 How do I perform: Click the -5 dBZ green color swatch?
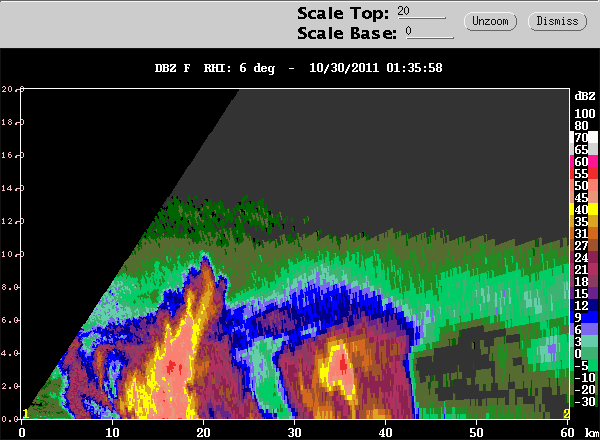[x=593, y=365]
